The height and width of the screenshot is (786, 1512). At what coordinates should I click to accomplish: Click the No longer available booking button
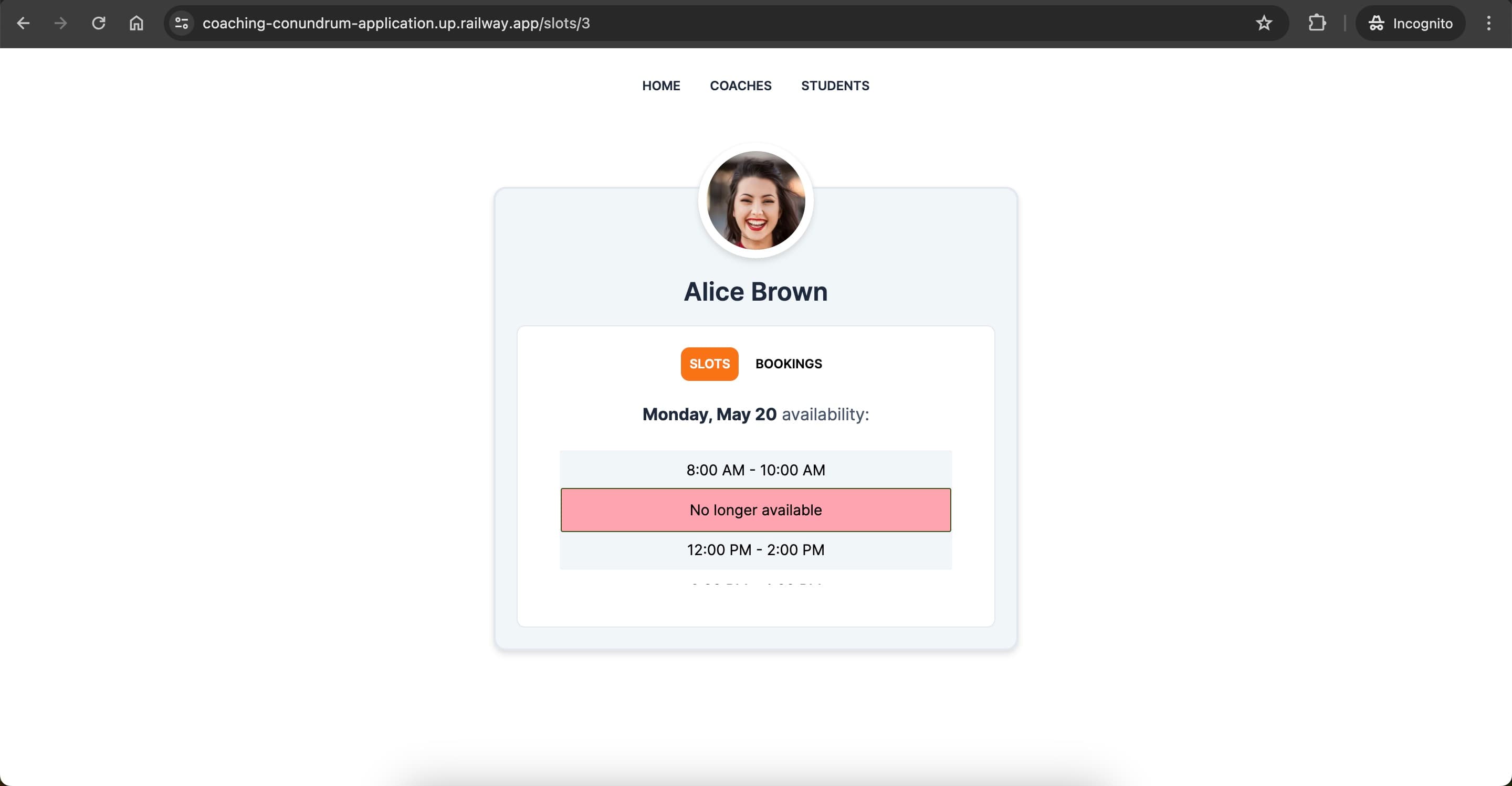pyautogui.click(x=755, y=510)
